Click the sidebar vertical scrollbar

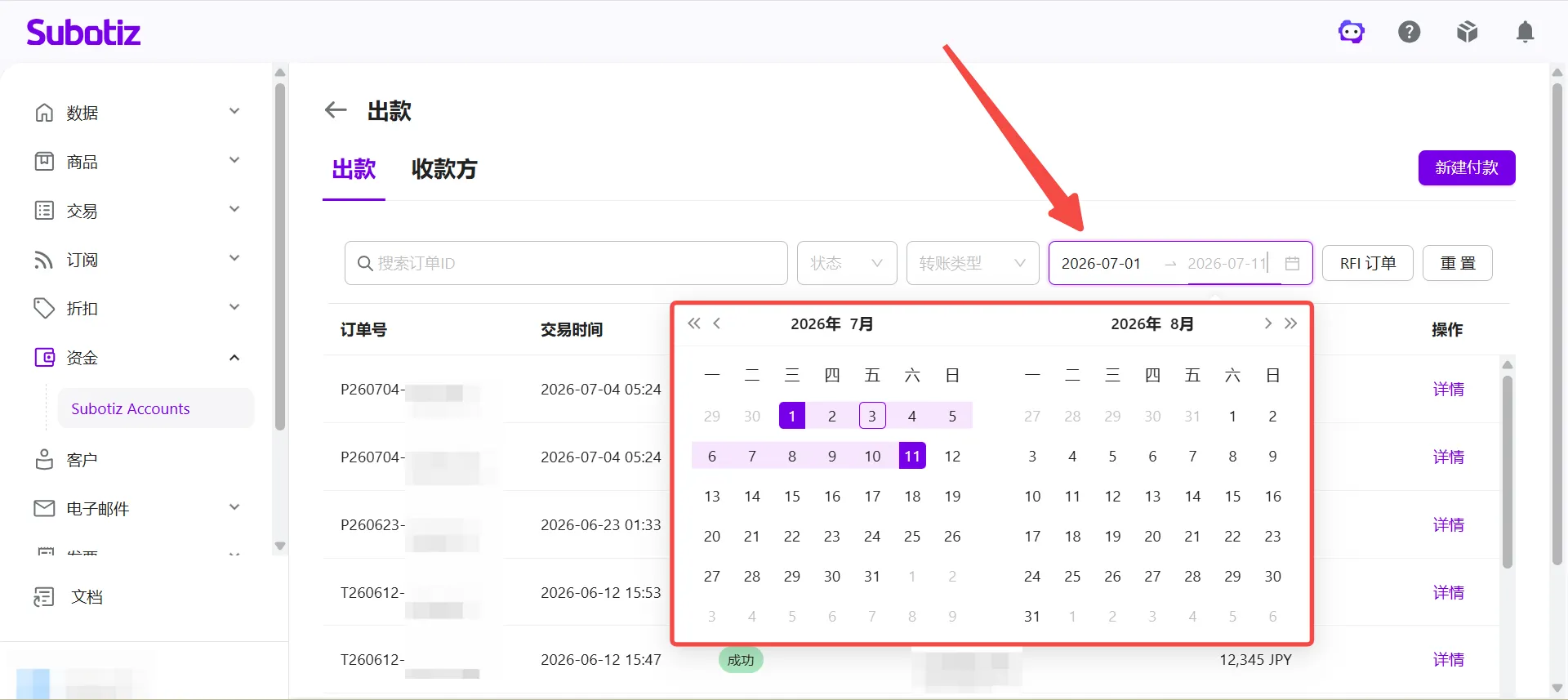(x=280, y=255)
